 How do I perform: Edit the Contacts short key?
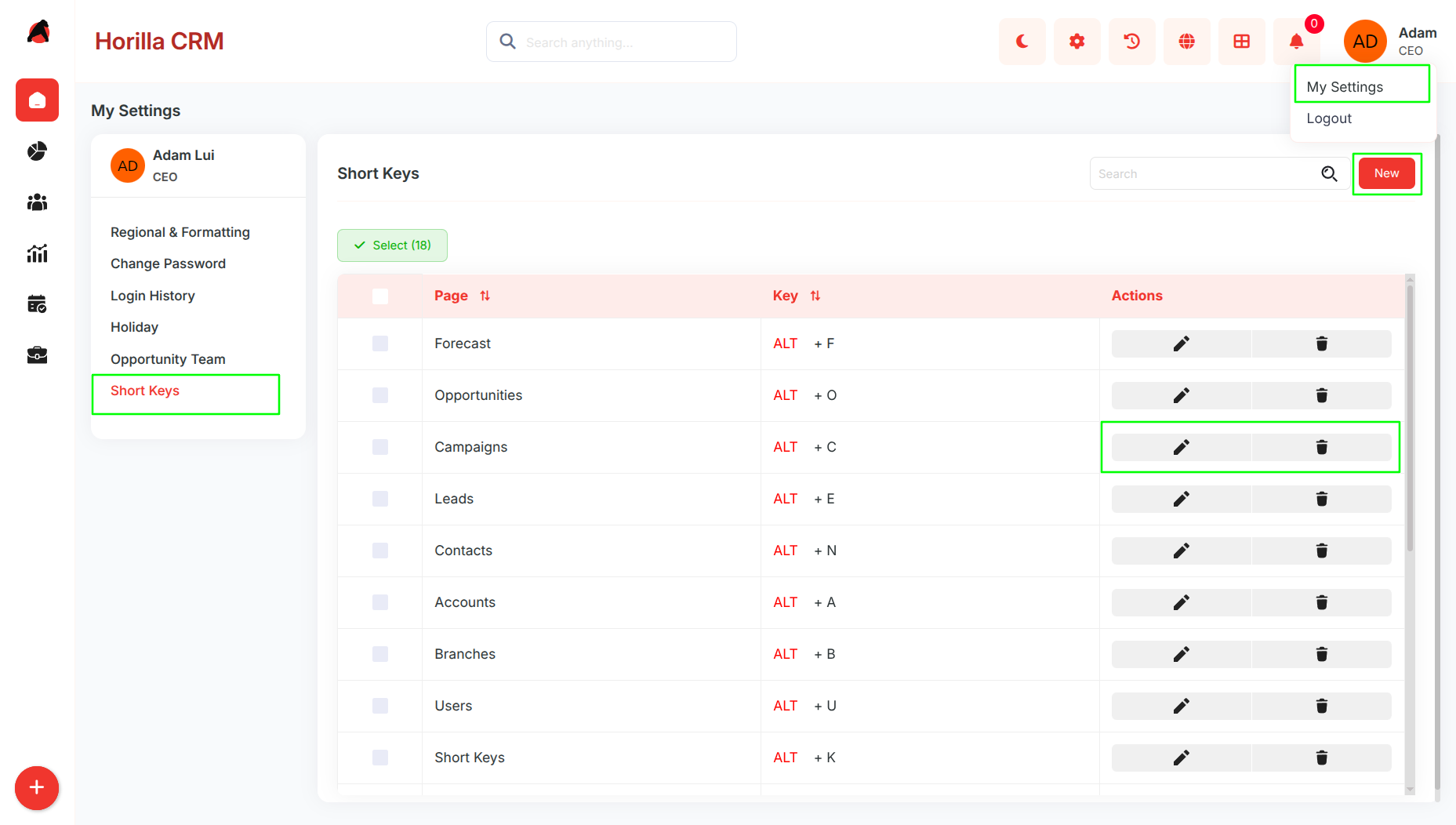click(1182, 551)
